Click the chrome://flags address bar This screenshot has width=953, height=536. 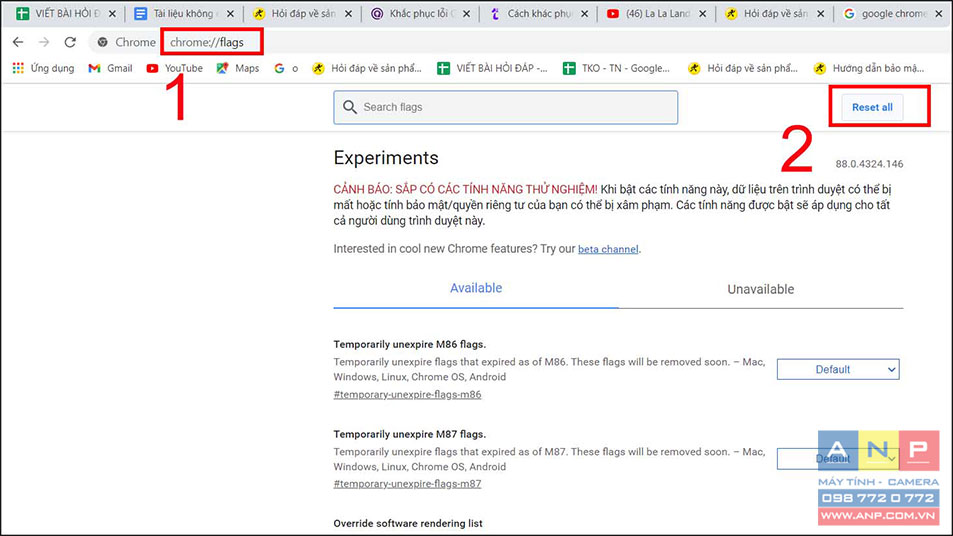click(207, 42)
